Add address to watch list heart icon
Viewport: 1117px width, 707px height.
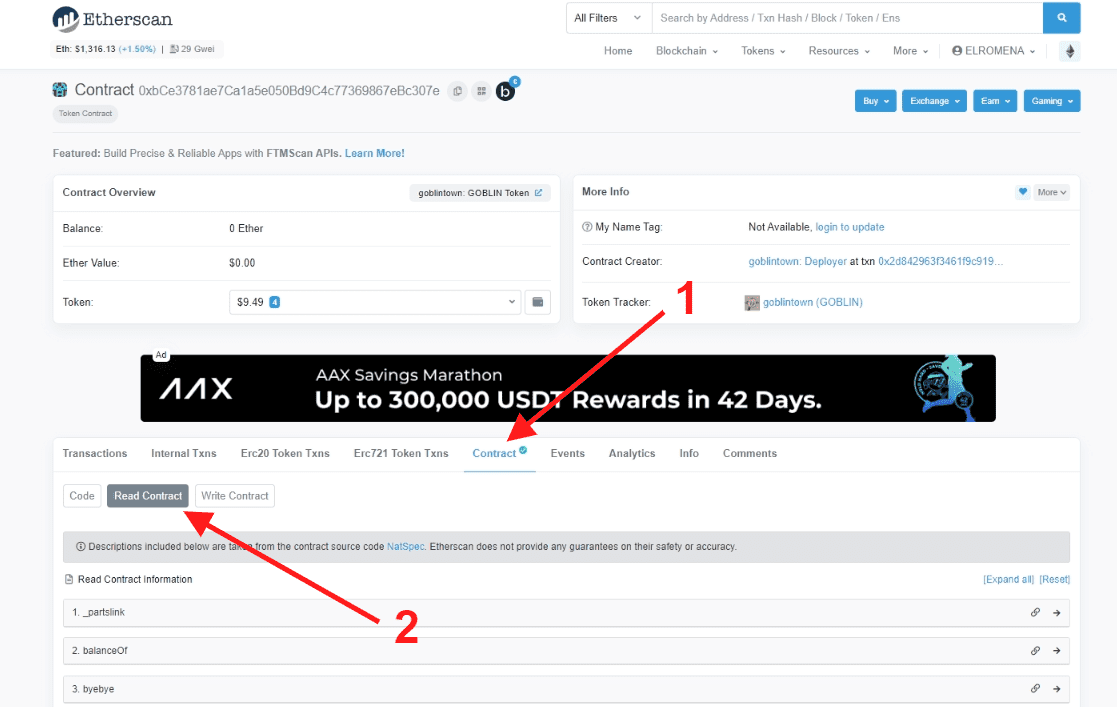(x=1023, y=192)
